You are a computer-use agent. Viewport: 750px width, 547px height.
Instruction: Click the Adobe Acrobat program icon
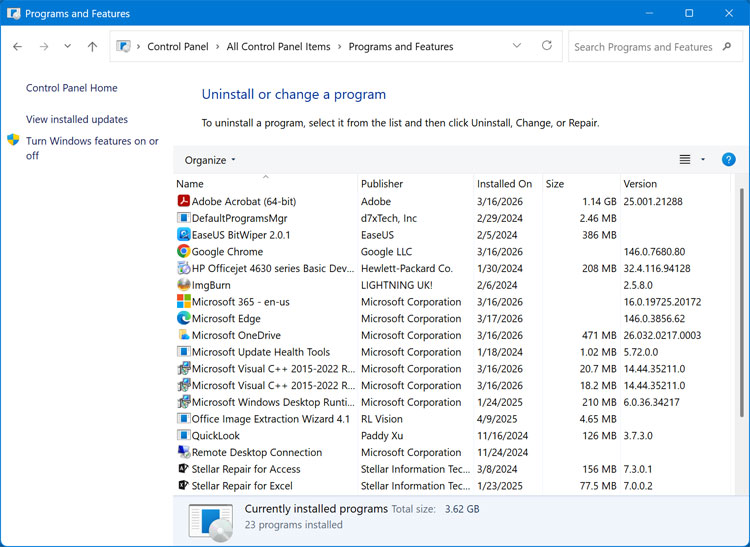[x=184, y=201]
